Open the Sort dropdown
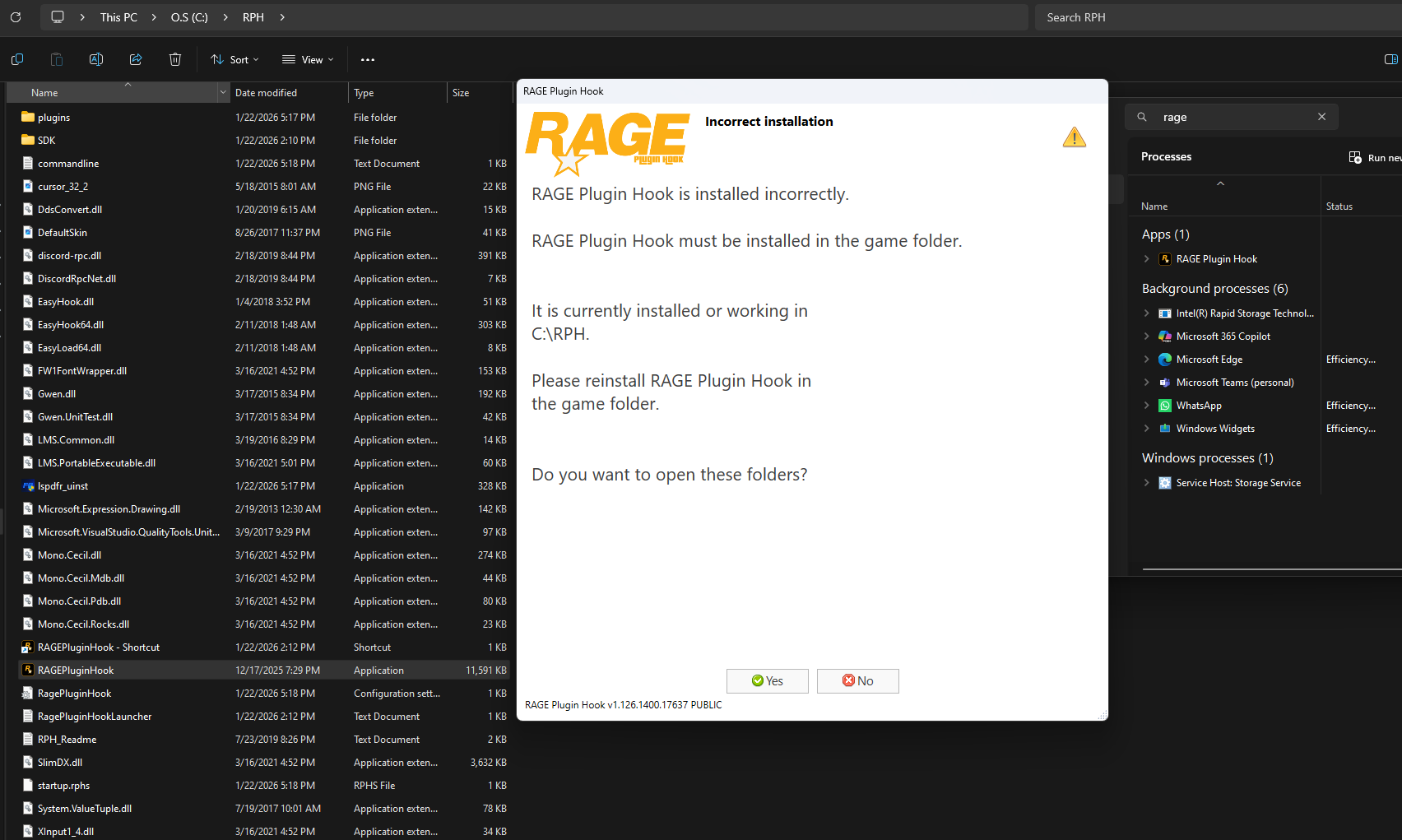Image resolution: width=1402 pixels, height=840 pixels. (235, 59)
